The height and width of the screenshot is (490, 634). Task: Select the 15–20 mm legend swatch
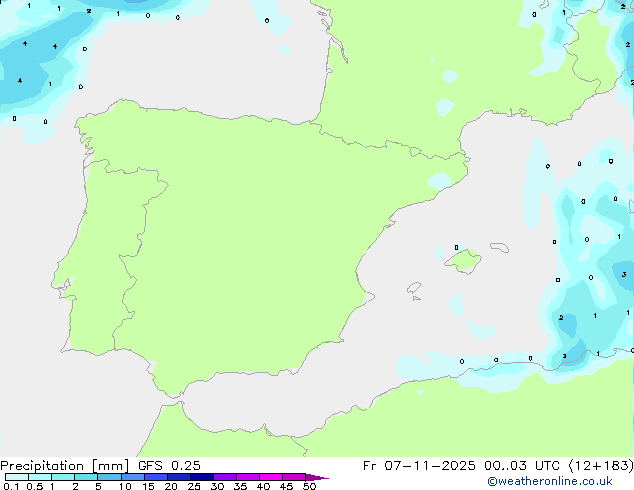click(x=156, y=477)
